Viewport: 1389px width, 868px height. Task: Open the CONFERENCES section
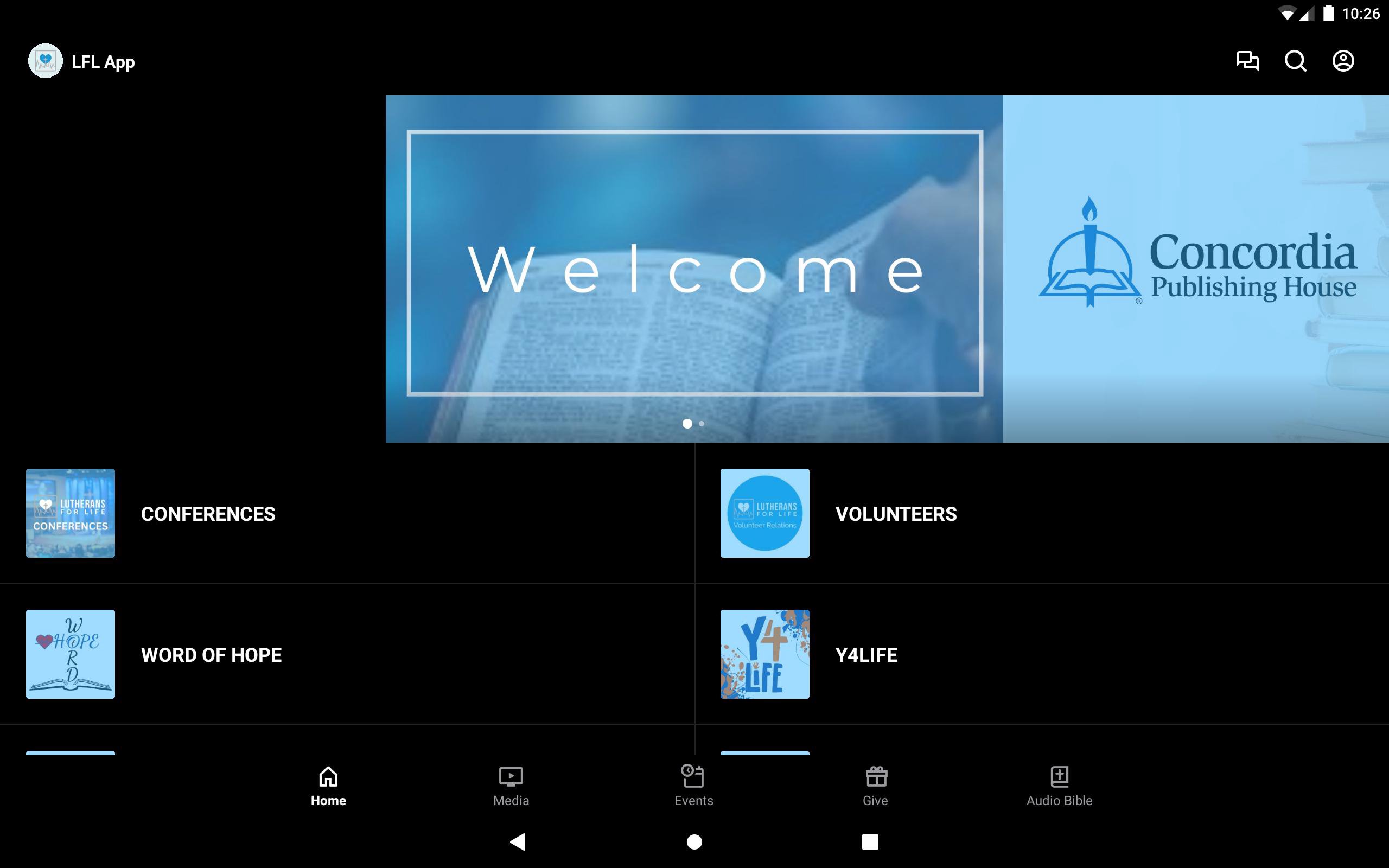click(x=208, y=514)
